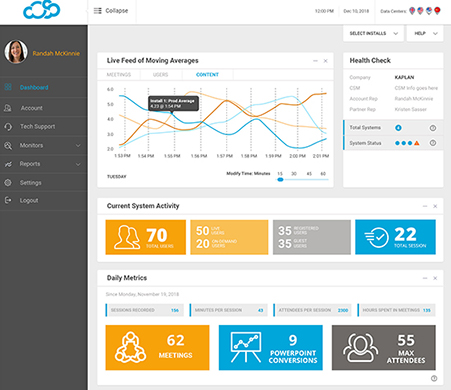Click the Reports chart icon

click(x=8, y=164)
